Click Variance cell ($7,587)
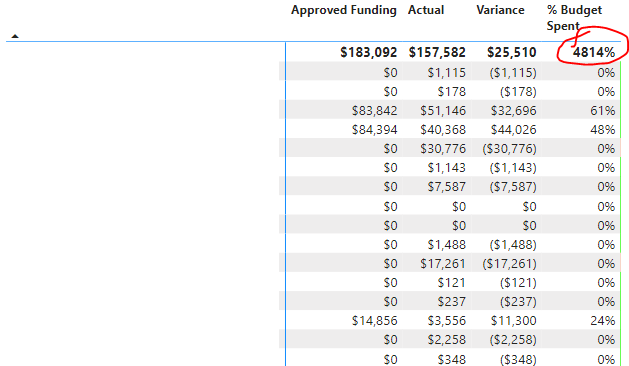 tap(513, 187)
